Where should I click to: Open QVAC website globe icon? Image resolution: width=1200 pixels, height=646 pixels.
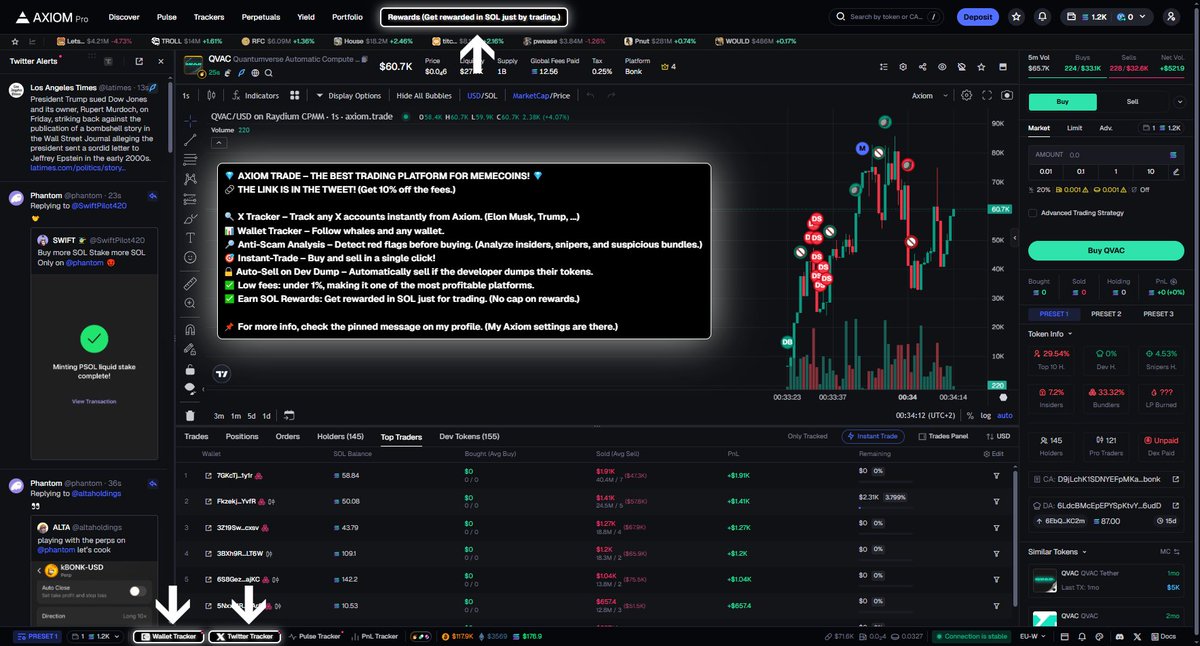[256, 72]
